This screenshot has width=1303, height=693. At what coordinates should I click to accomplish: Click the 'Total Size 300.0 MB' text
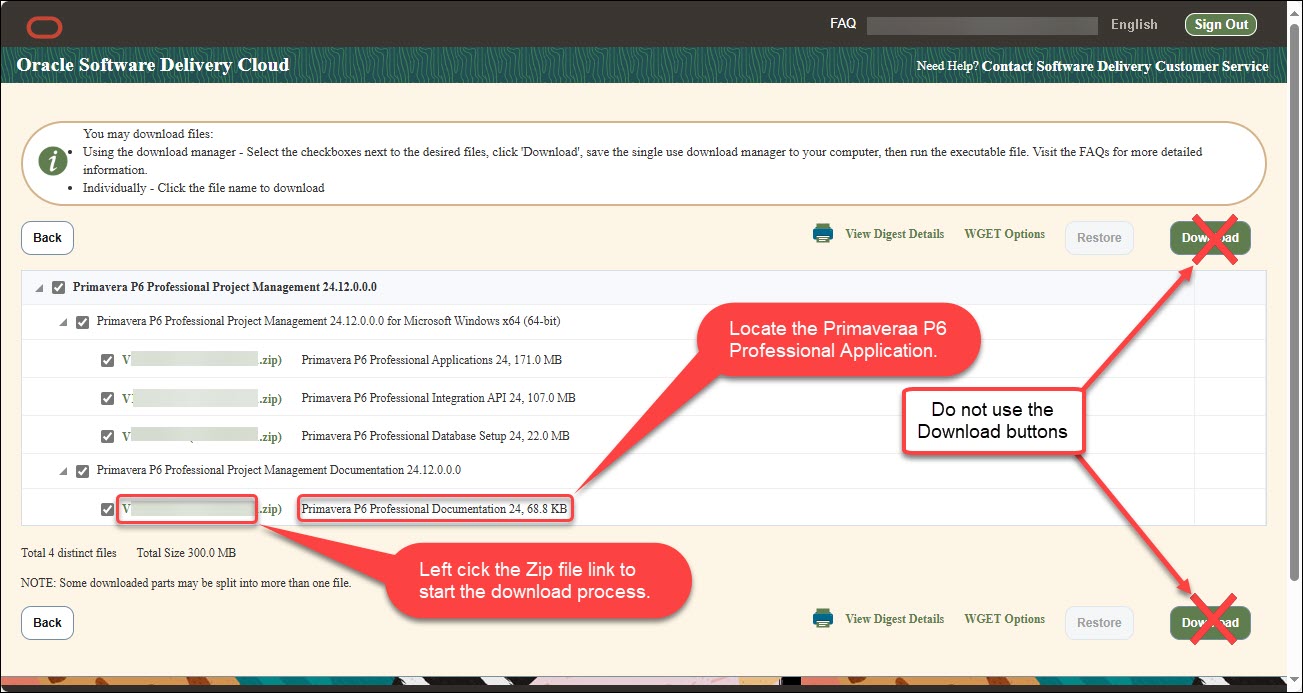click(186, 553)
